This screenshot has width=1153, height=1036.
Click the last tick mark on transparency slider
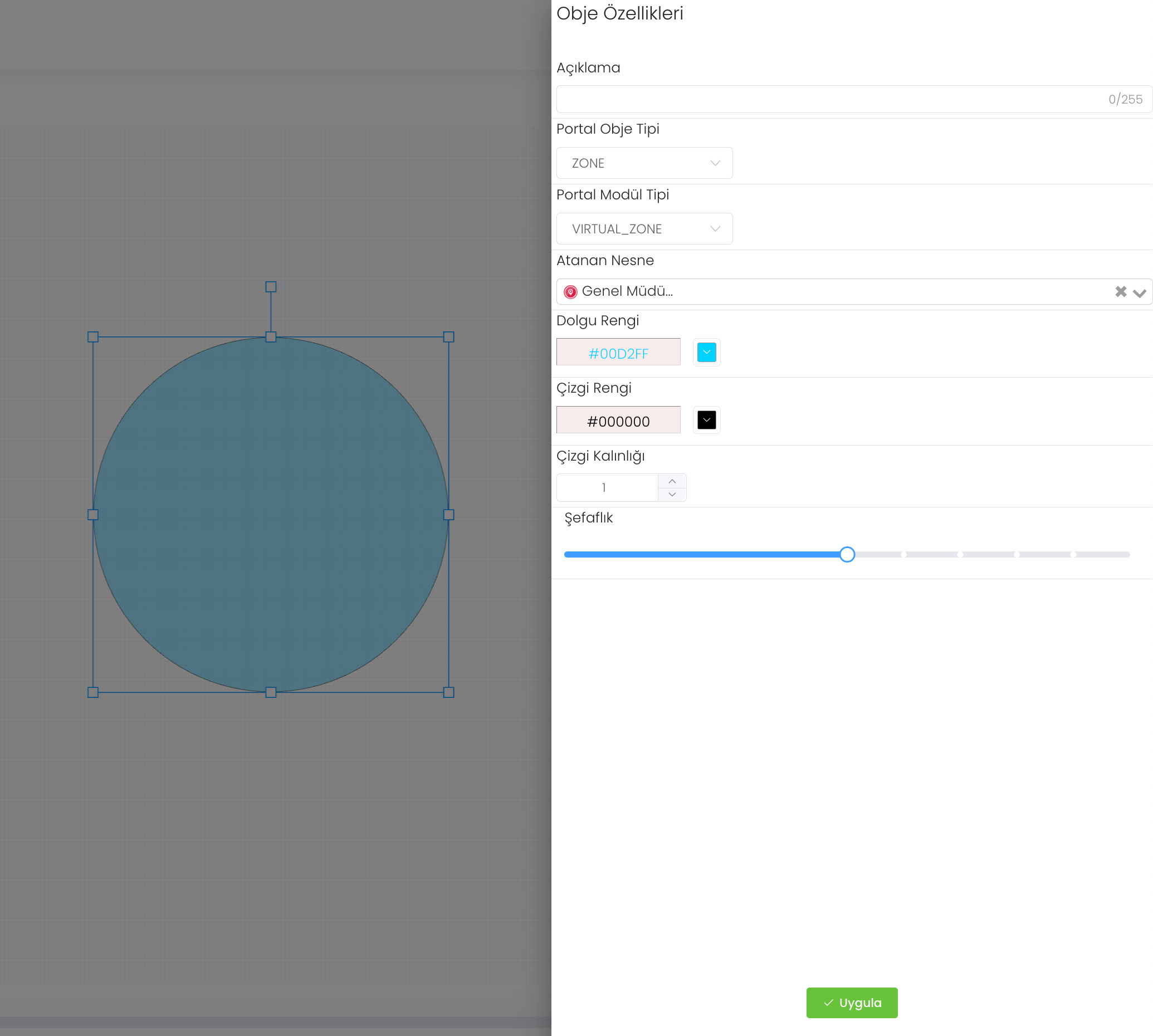(x=1073, y=554)
